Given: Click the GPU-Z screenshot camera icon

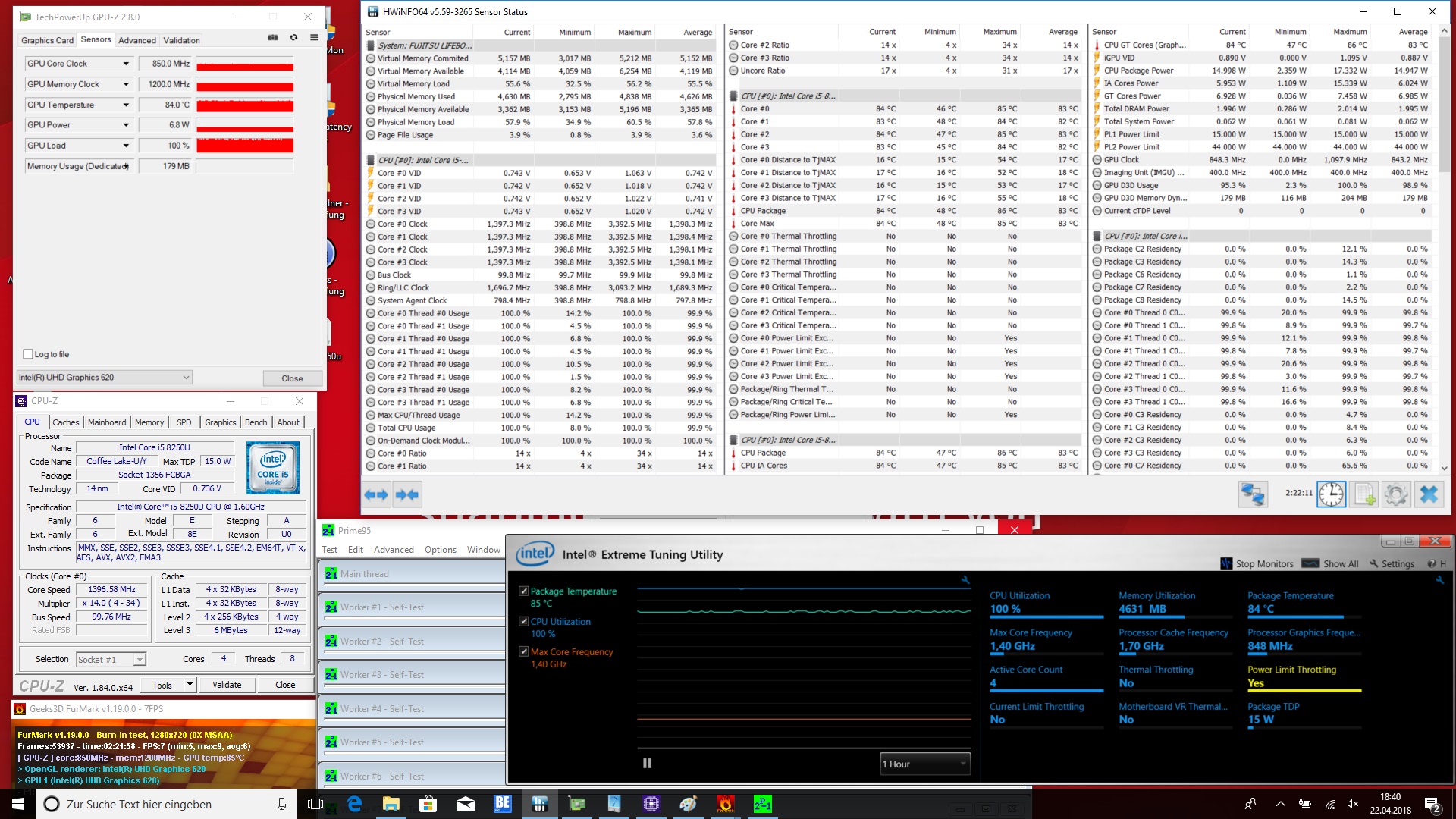Looking at the screenshot, I should click(x=273, y=37).
